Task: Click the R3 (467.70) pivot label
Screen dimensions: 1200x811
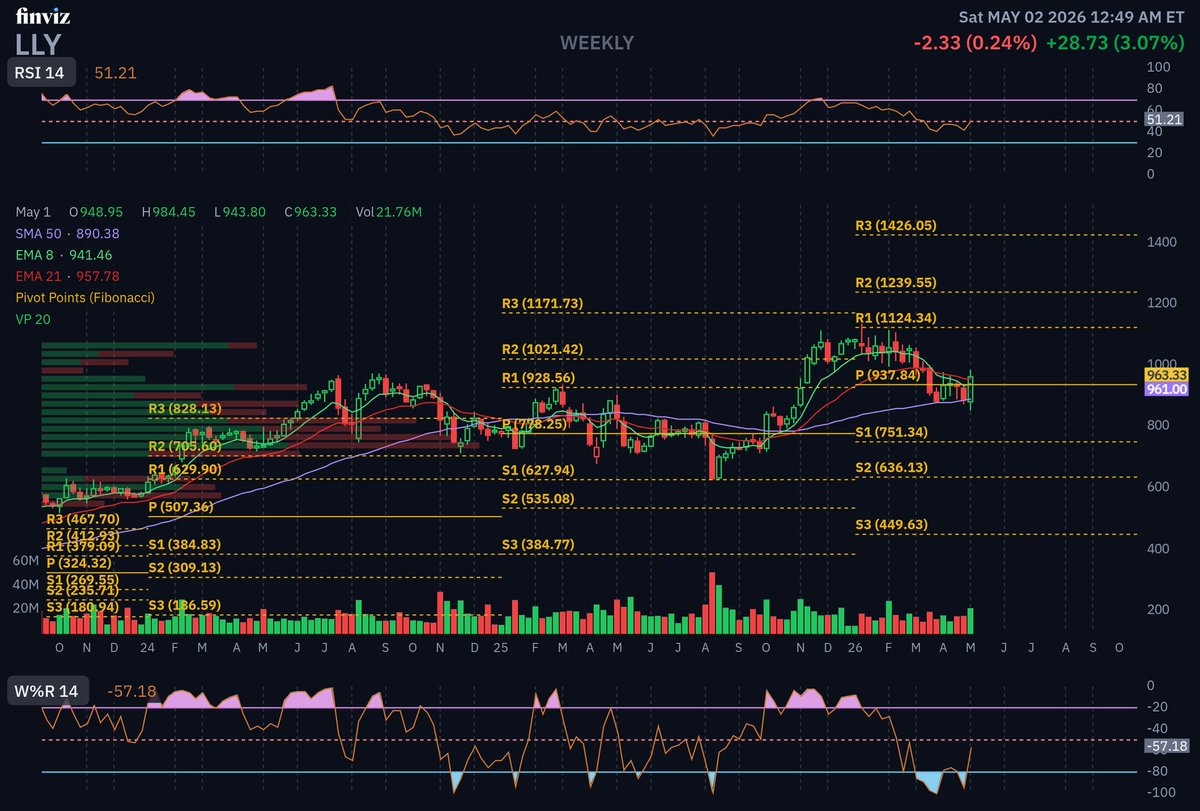Action: 83,520
